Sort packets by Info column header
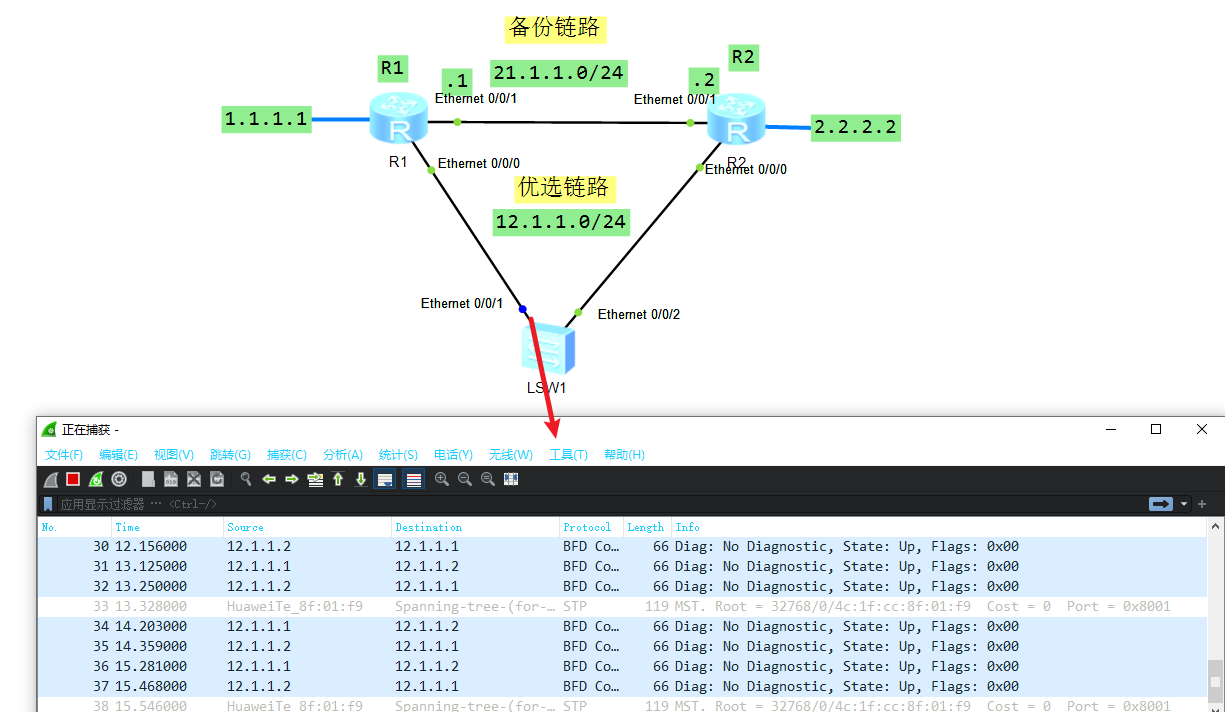 tap(940, 527)
